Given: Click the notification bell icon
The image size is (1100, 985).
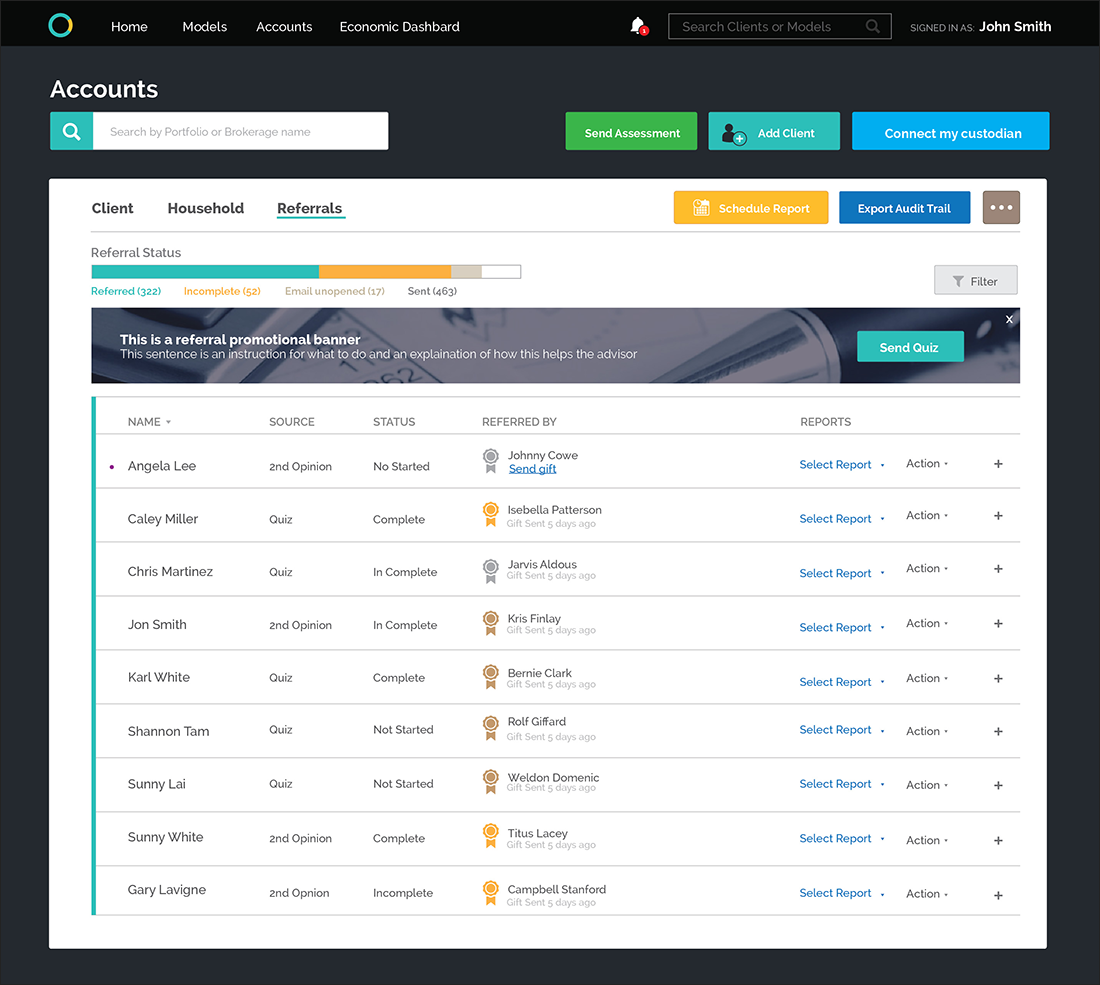Looking at the screenshot, I should [637, 26].
